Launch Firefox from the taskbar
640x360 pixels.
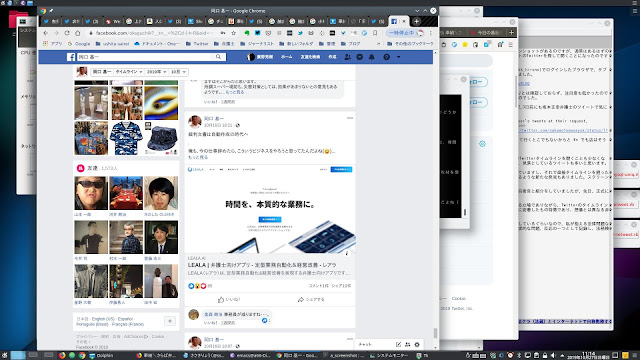(x=62, y=355)
